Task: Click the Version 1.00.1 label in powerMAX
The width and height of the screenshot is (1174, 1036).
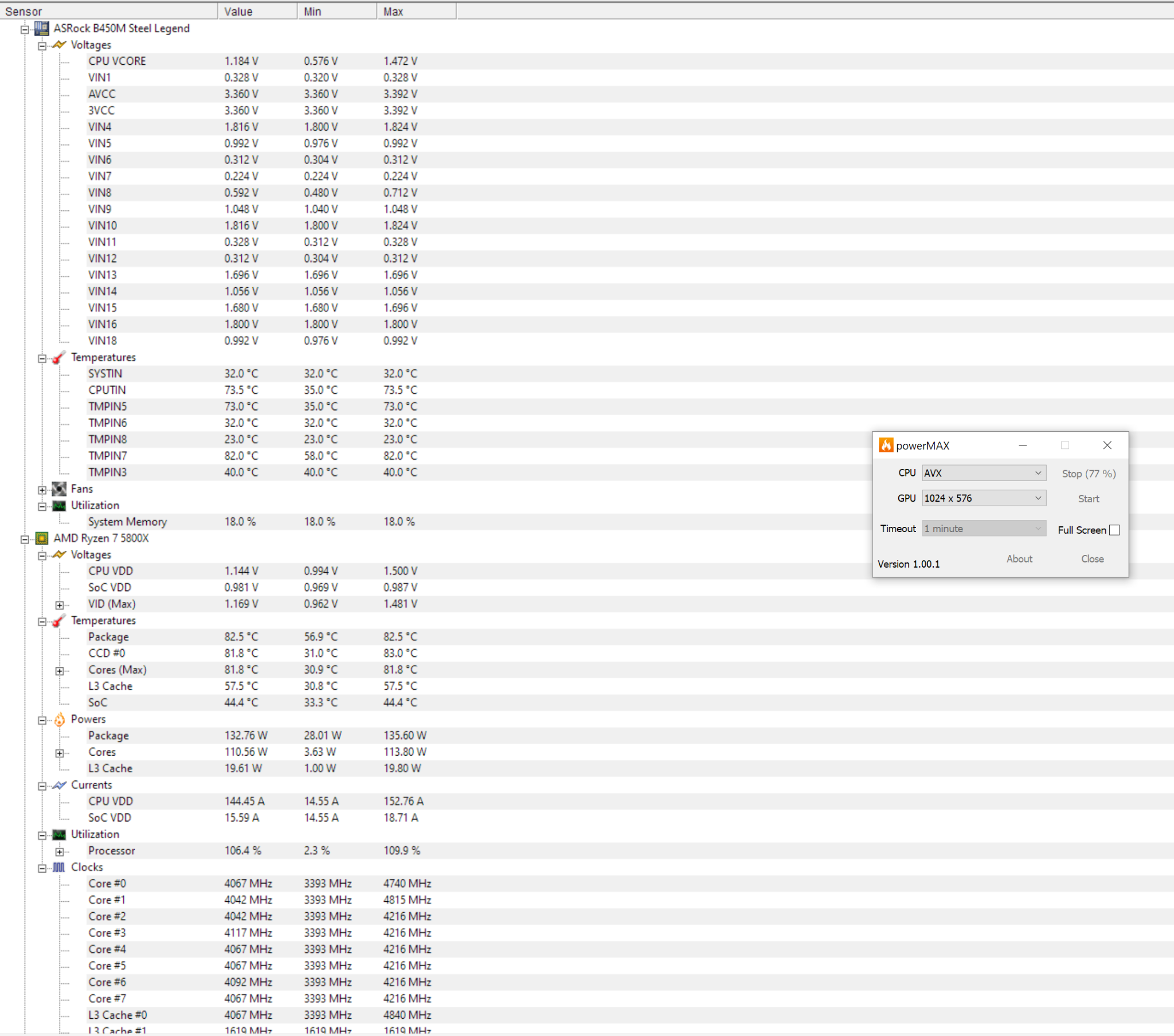Action: tap(909, 564)
